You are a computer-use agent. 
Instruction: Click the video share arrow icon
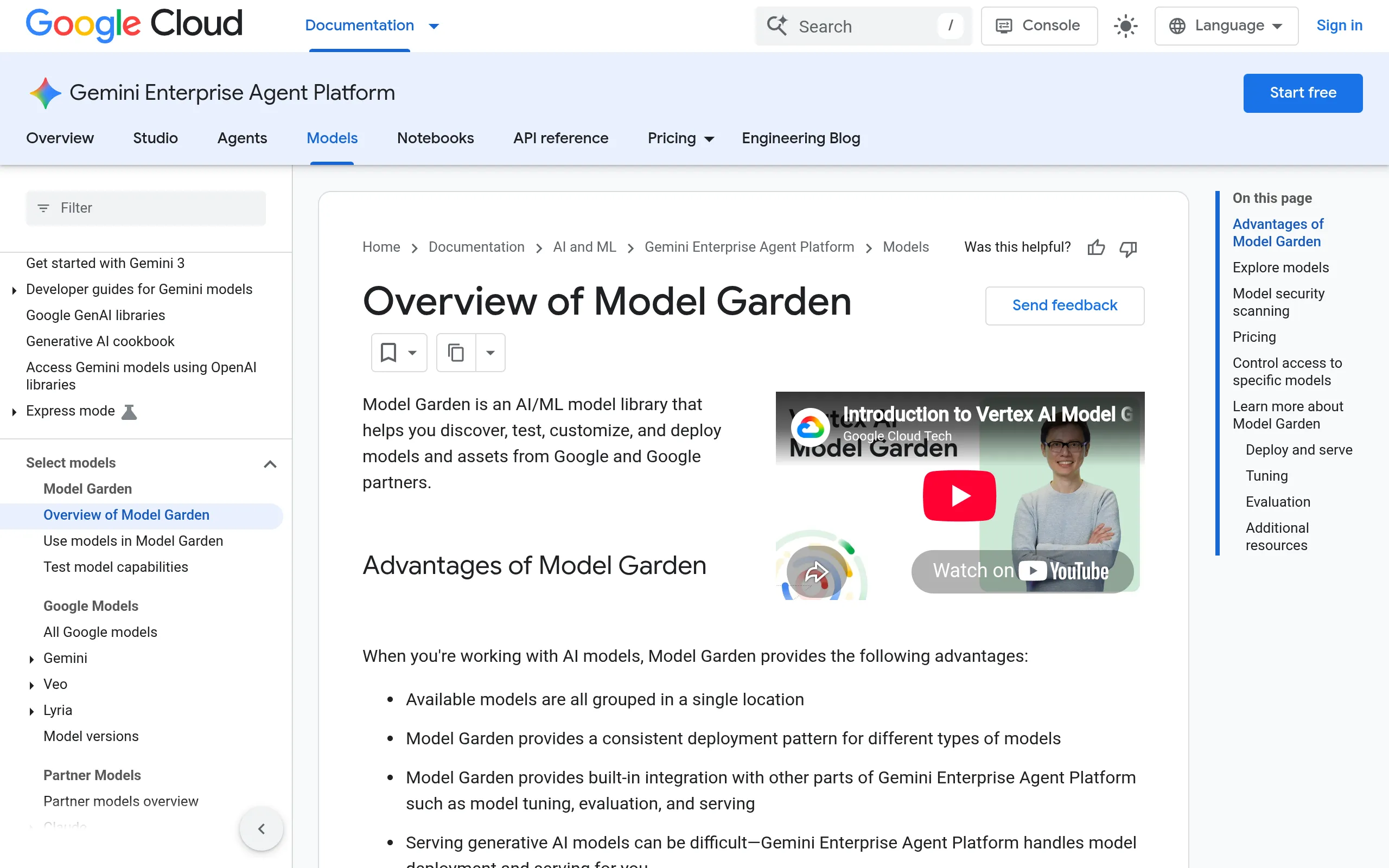coord(815,572)
